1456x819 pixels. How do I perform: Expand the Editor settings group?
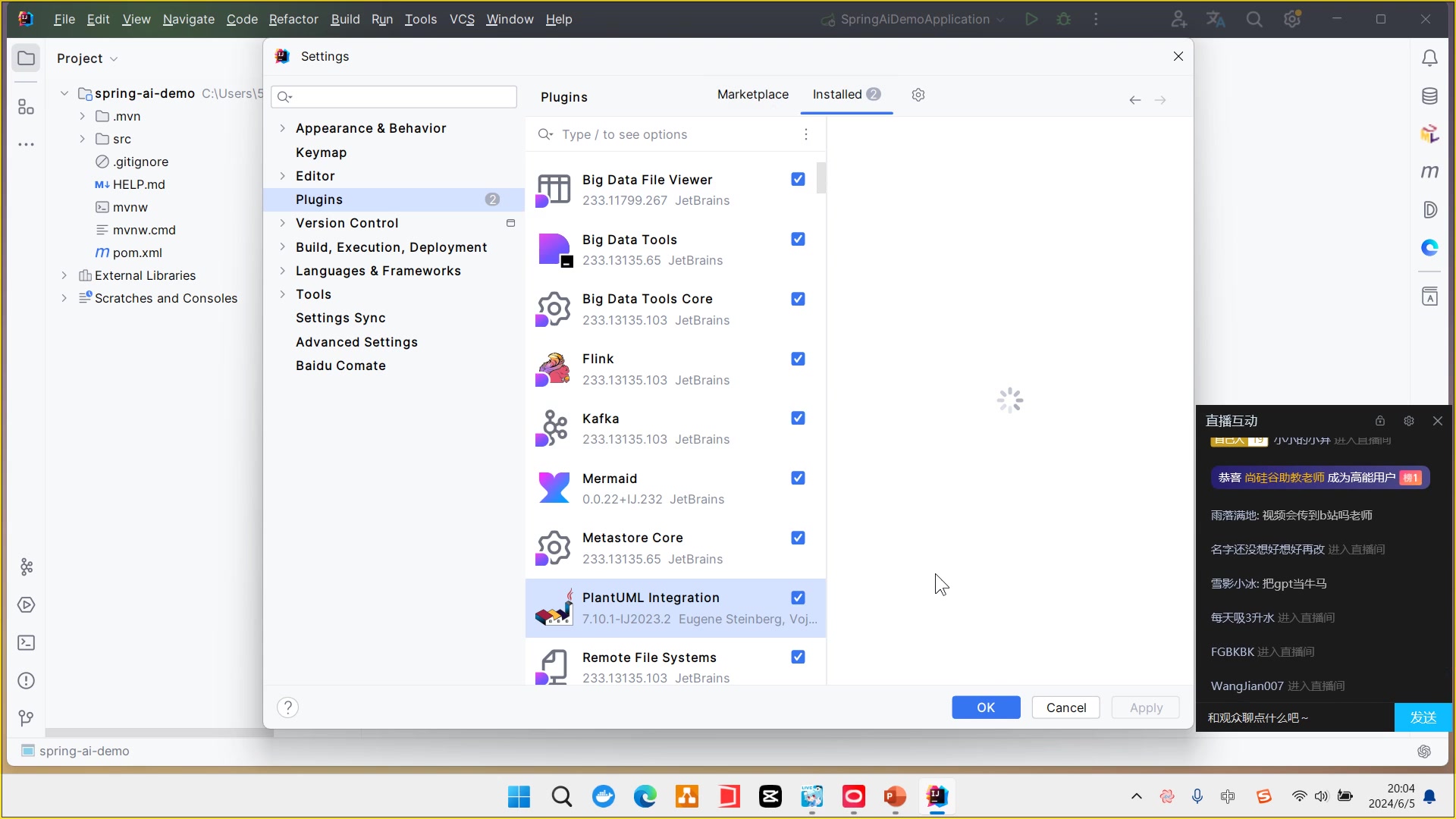click(283, 176)
